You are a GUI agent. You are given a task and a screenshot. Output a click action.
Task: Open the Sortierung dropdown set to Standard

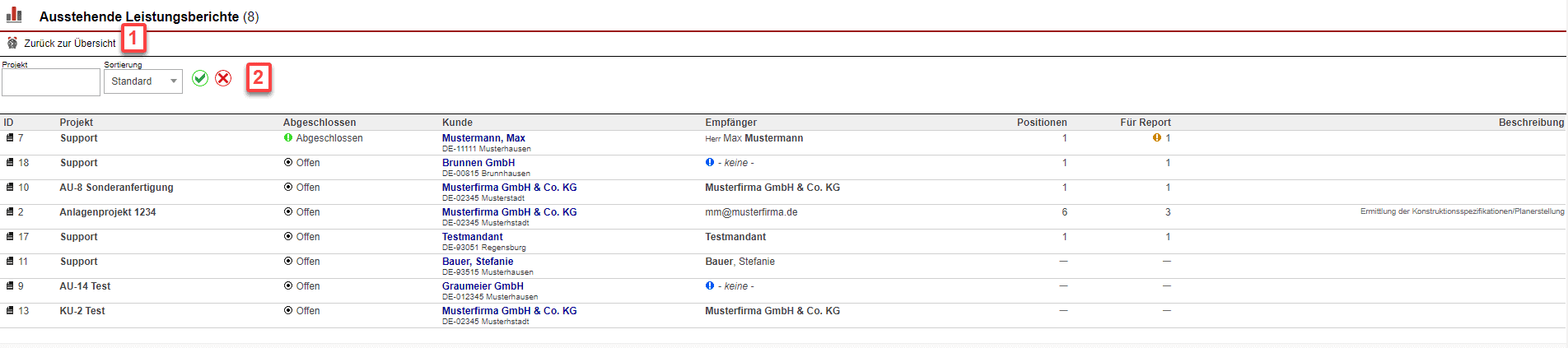pos(143,81)
